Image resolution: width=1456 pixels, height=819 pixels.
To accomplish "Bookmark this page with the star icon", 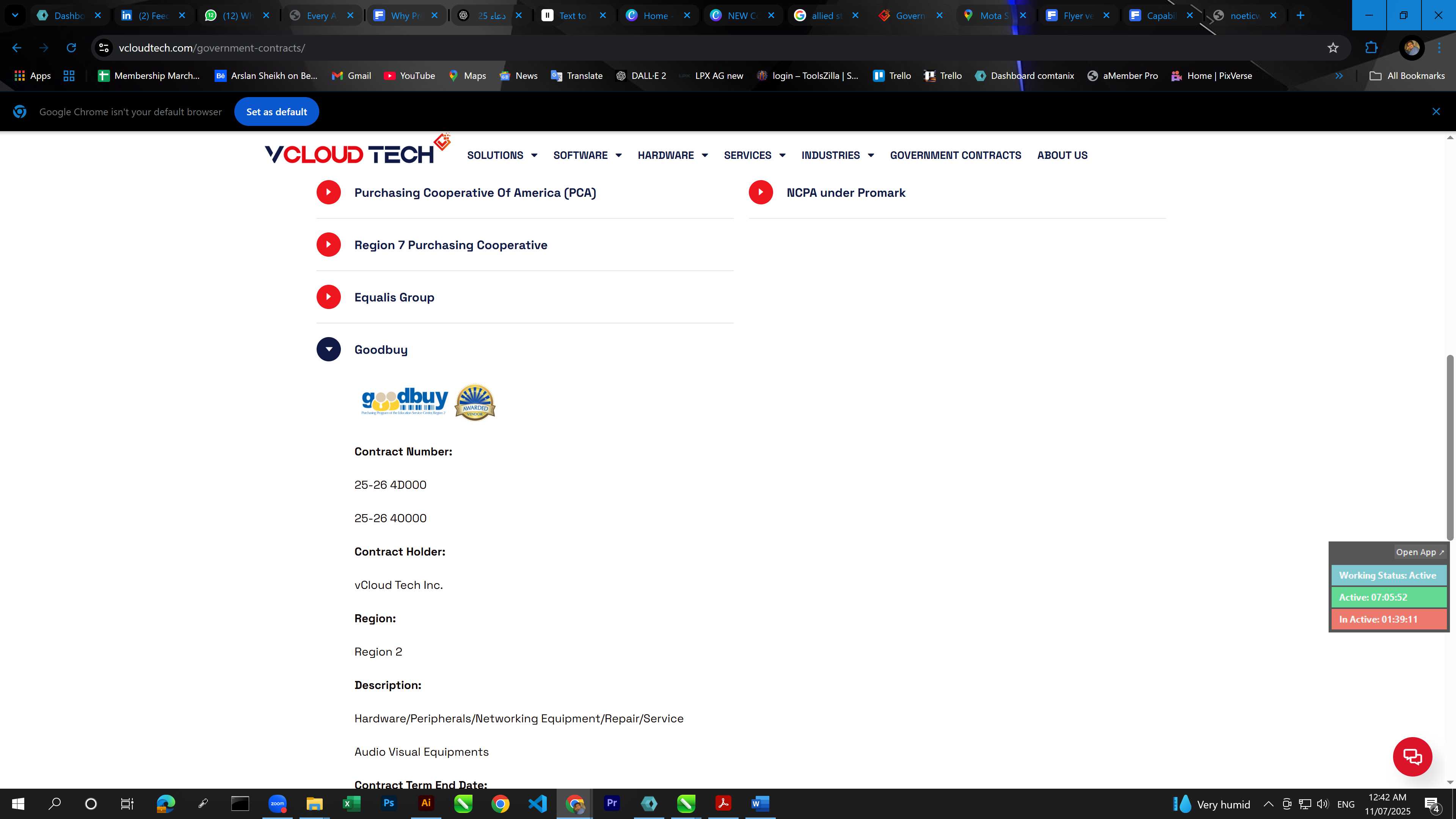I will (1333, 48).
